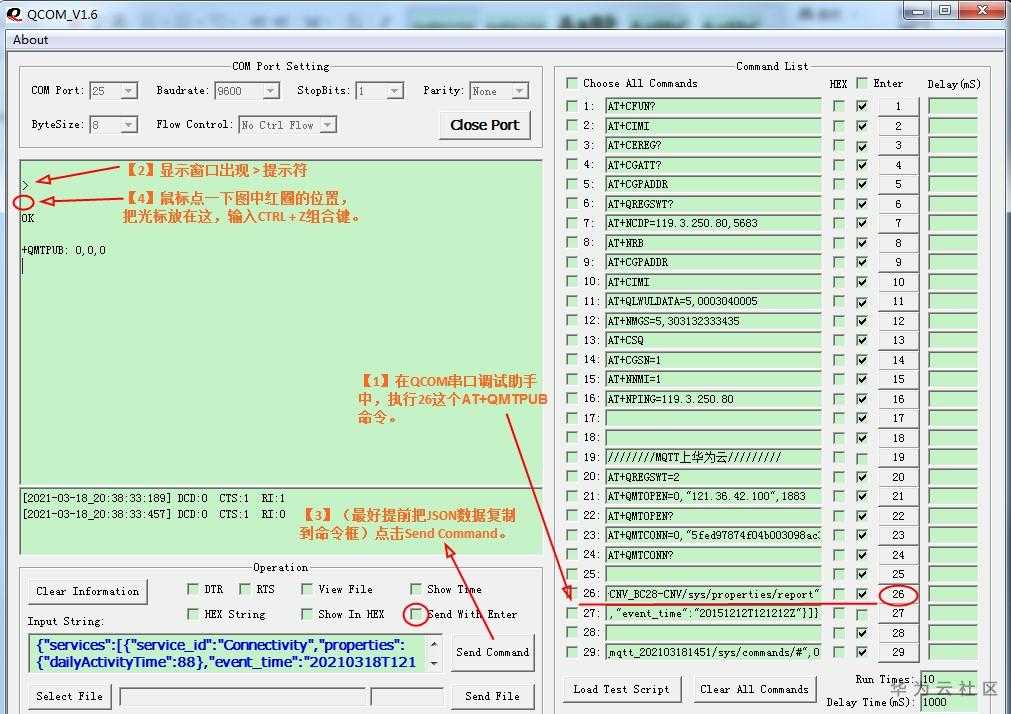Click run button 20 for AT+QREGSWT=2

pos(898,477)
